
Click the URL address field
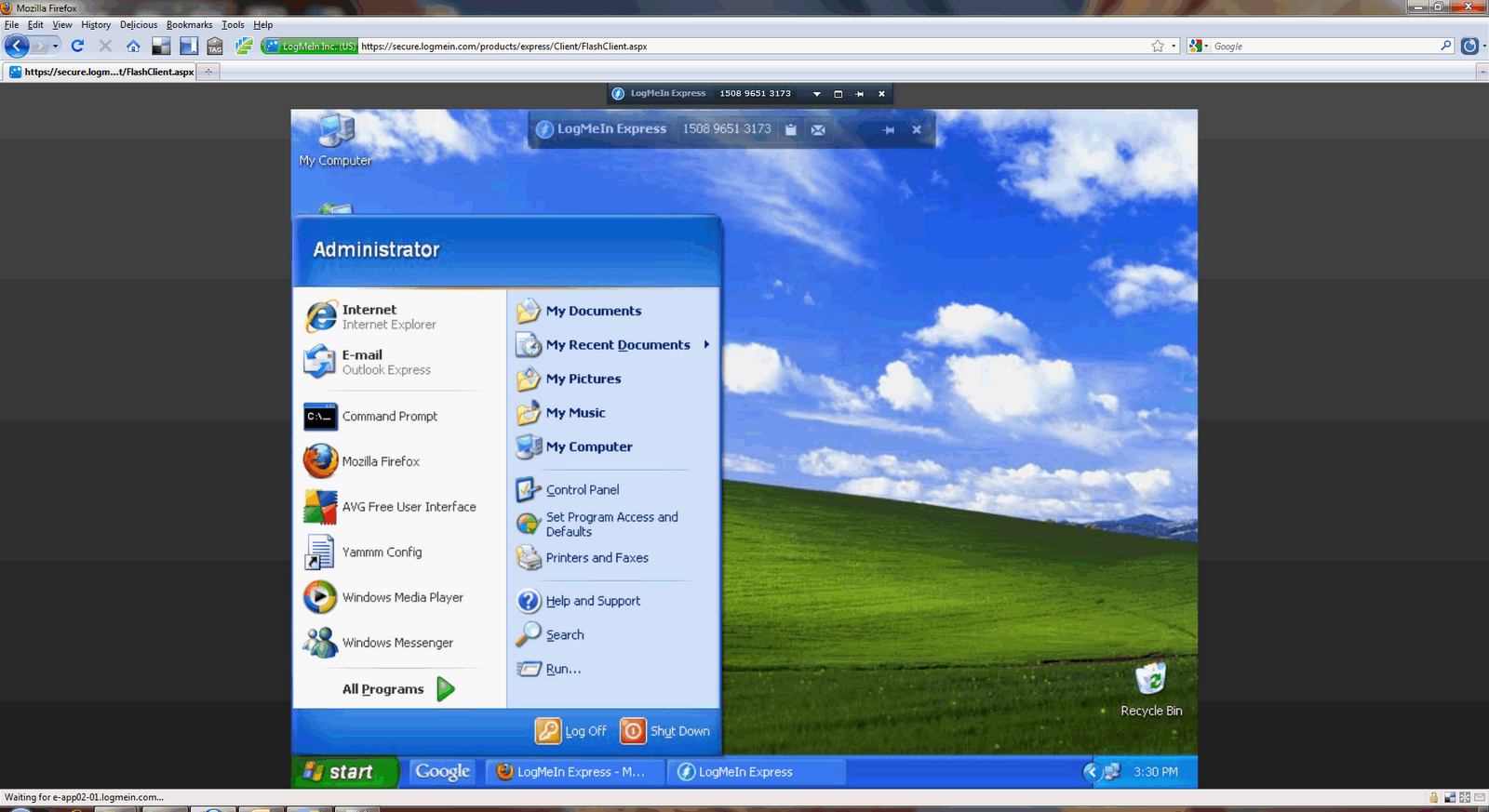pos(754,46)
